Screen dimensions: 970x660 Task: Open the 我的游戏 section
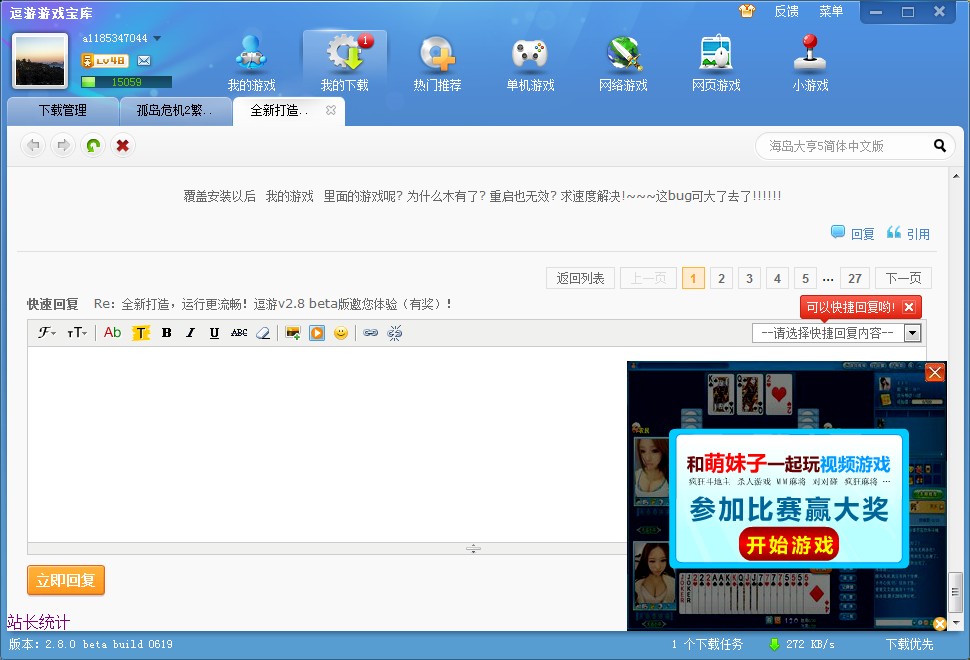(251, 64)
